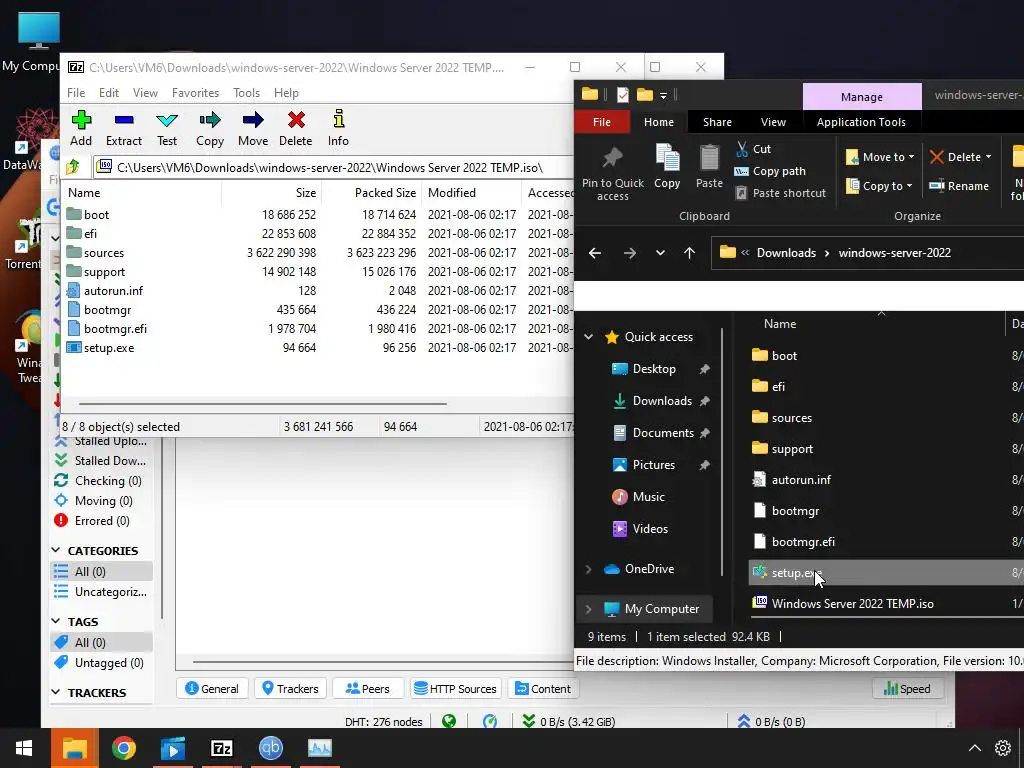Click the Test icon in 7-Zip
1024x768 pixels.
[167, 120]
